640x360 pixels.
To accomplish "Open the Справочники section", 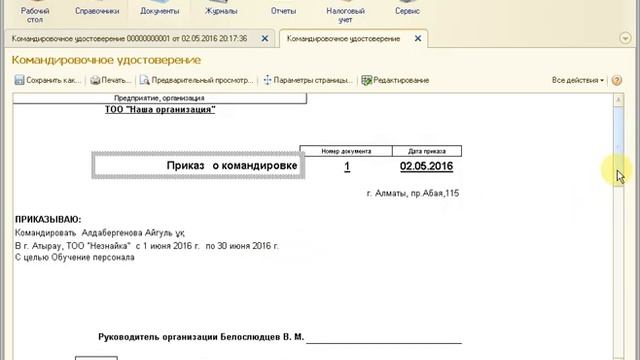I will (x=97, y=11).
